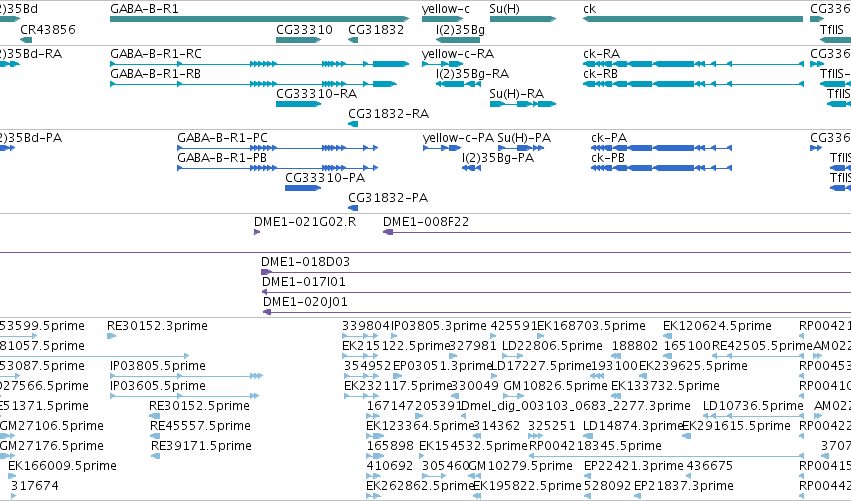This screenshot has height=501, width=851.
Task: Select the ck-PB protein label
Action: coord(608,158)
